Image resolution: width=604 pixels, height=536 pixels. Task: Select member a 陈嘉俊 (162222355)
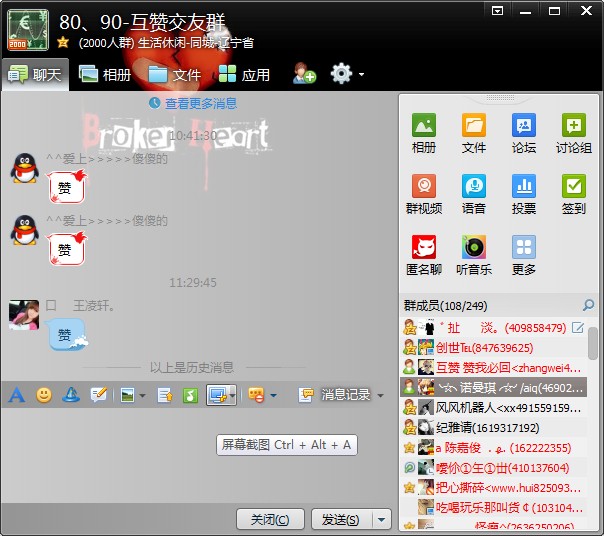tap(494, 448)
